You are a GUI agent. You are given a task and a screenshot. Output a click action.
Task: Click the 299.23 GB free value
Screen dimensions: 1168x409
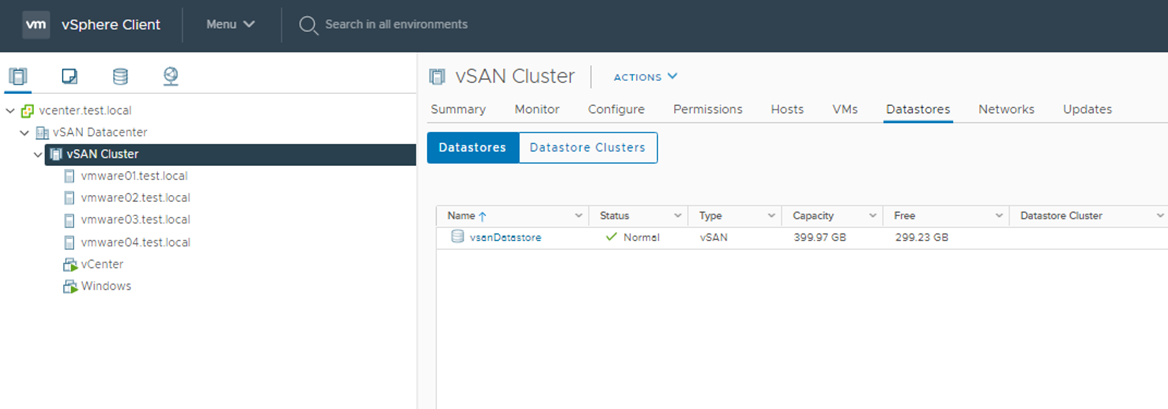[x=921, y=238]
